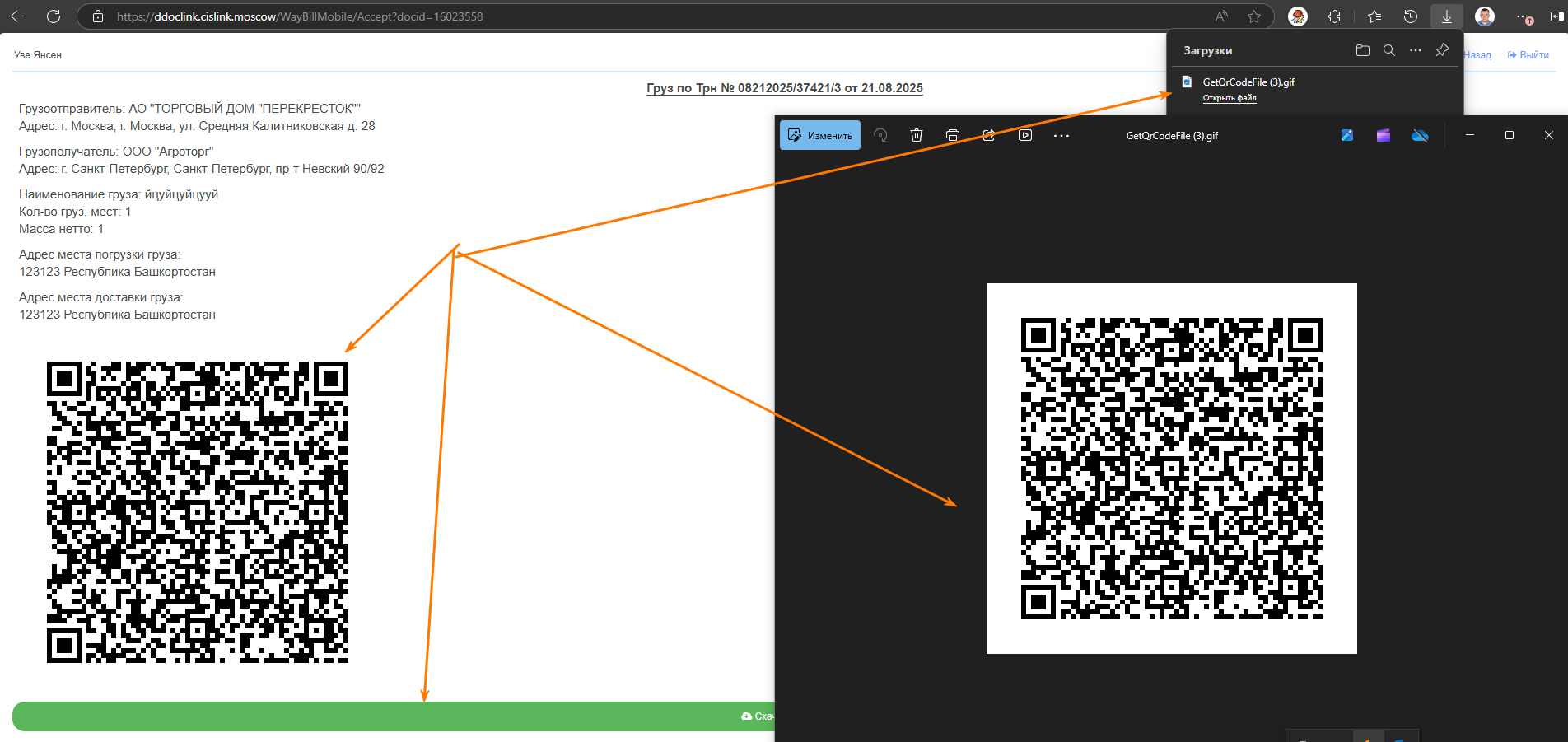Viewport: 1568px width, 742px height.
Task: Click the 'Грузополучатель: ООО Агроторг' line
Action: pos(116,152)
